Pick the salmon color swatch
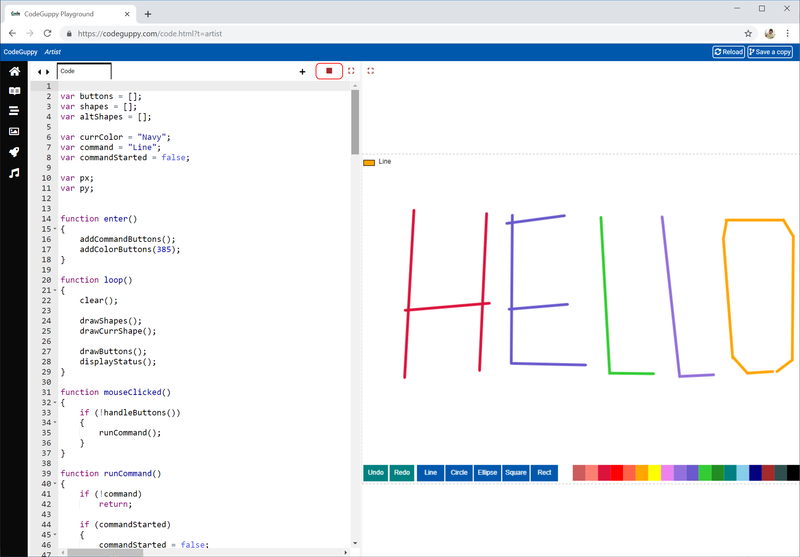Screen dimensions: 800x557 [592, 473]
